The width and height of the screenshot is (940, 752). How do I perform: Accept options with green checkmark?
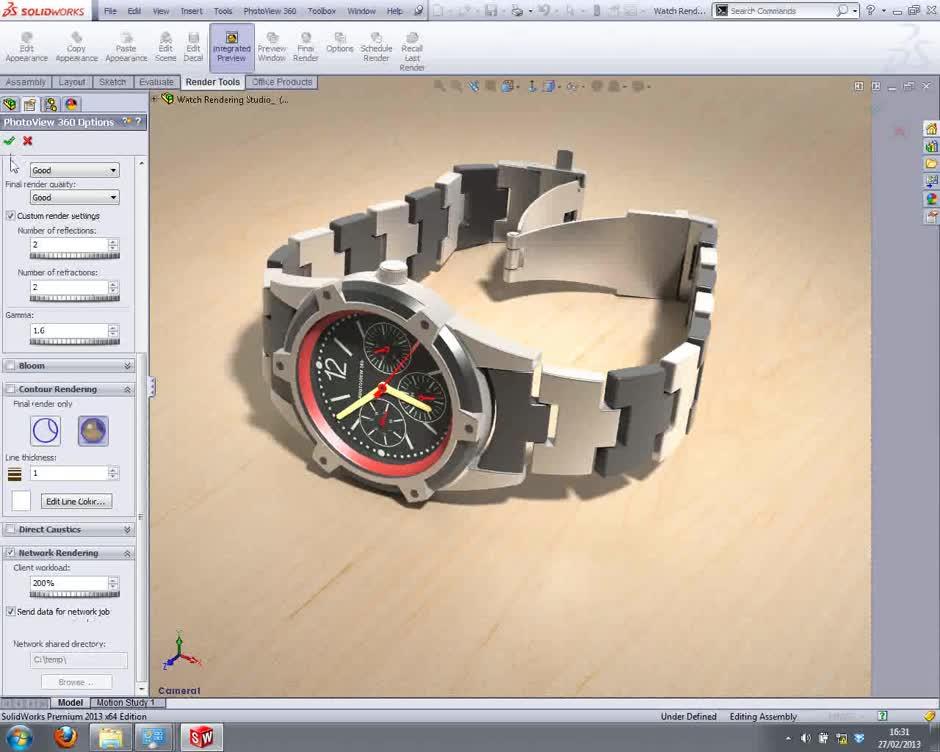(9, 141)
